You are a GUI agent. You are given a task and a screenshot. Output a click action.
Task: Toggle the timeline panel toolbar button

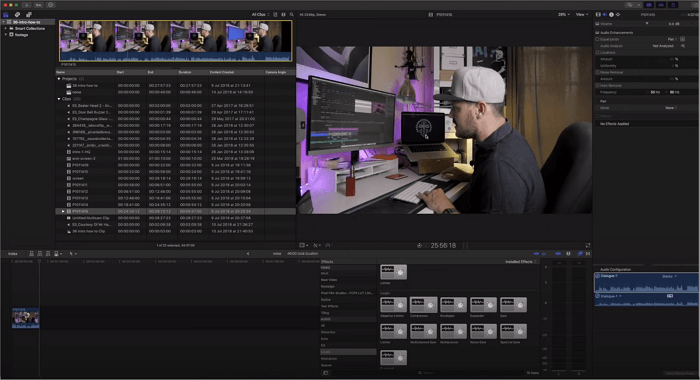(661, 5)
